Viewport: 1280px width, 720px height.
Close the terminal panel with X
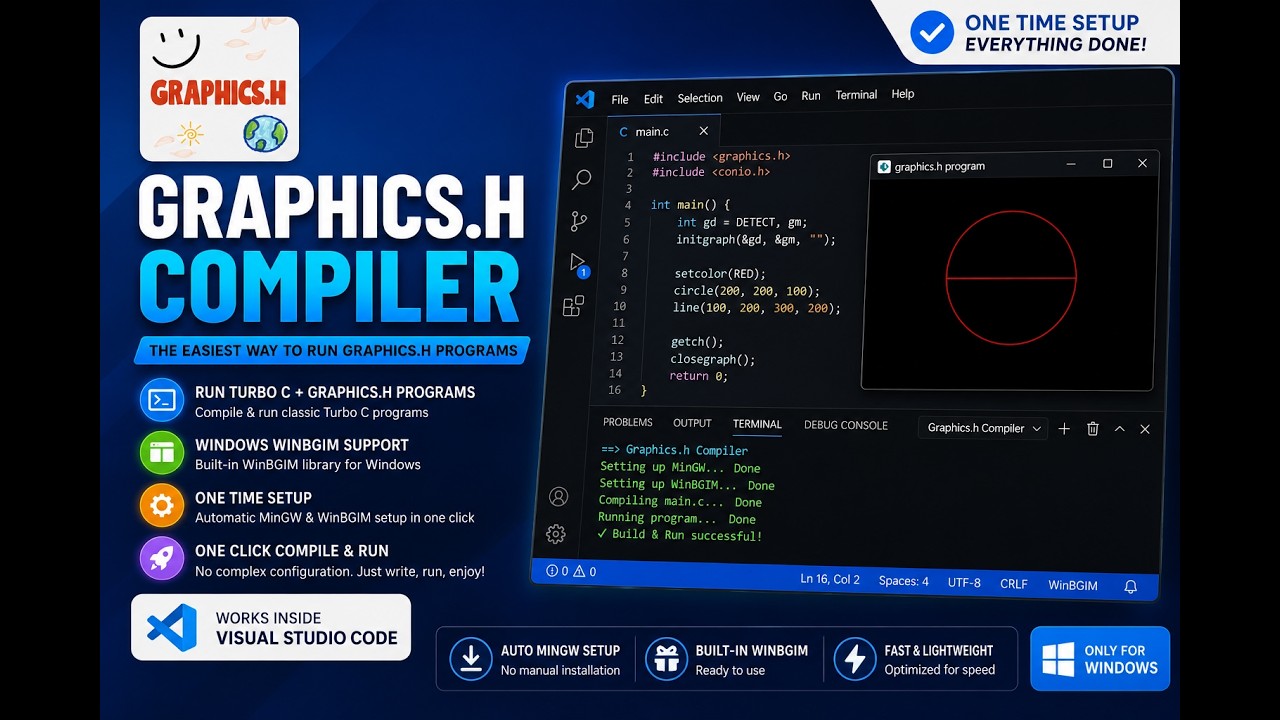[1145, 429]
